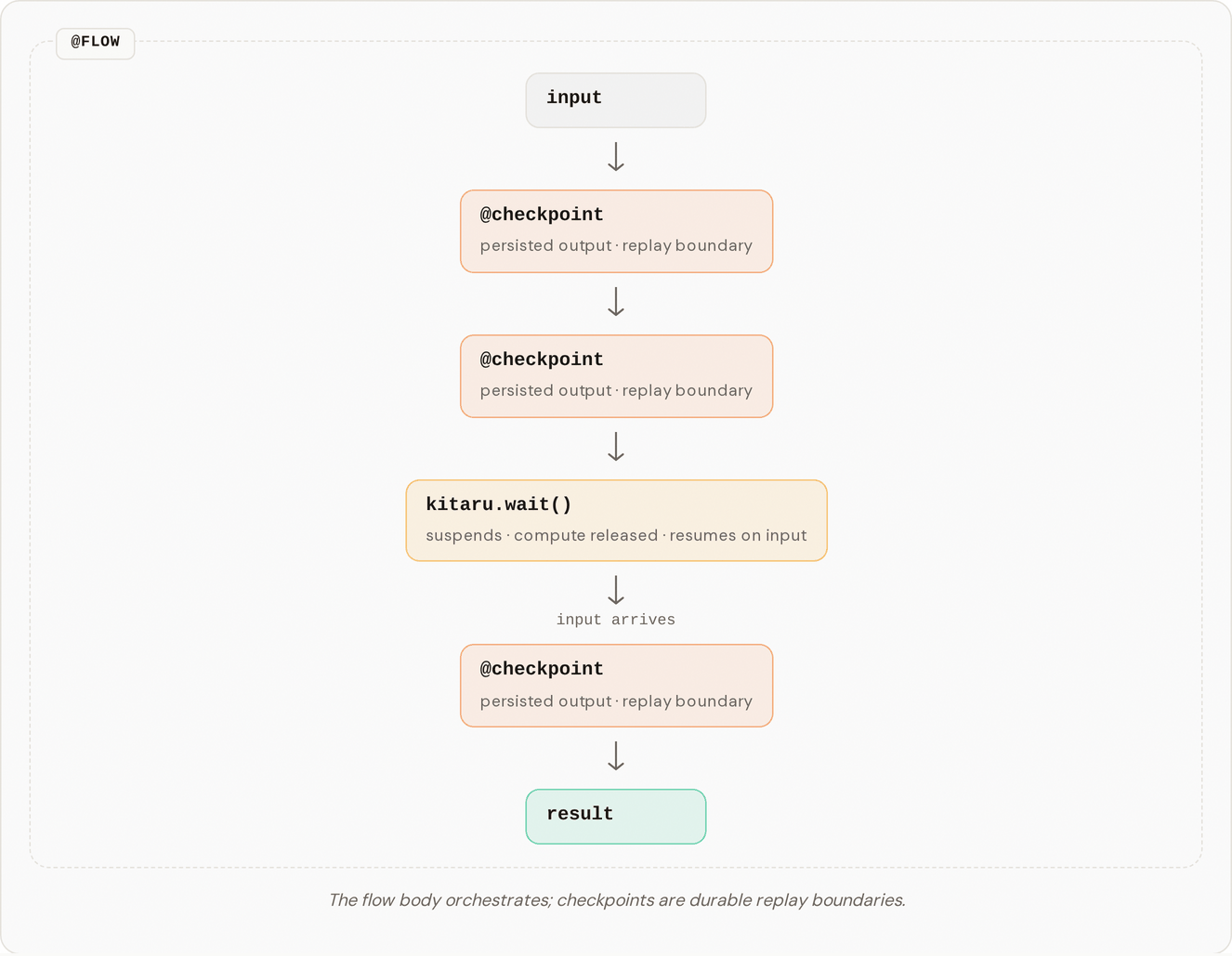Click the arrow below kitaru.wait() node
The image size is (1232, 956).
(616, 590)
